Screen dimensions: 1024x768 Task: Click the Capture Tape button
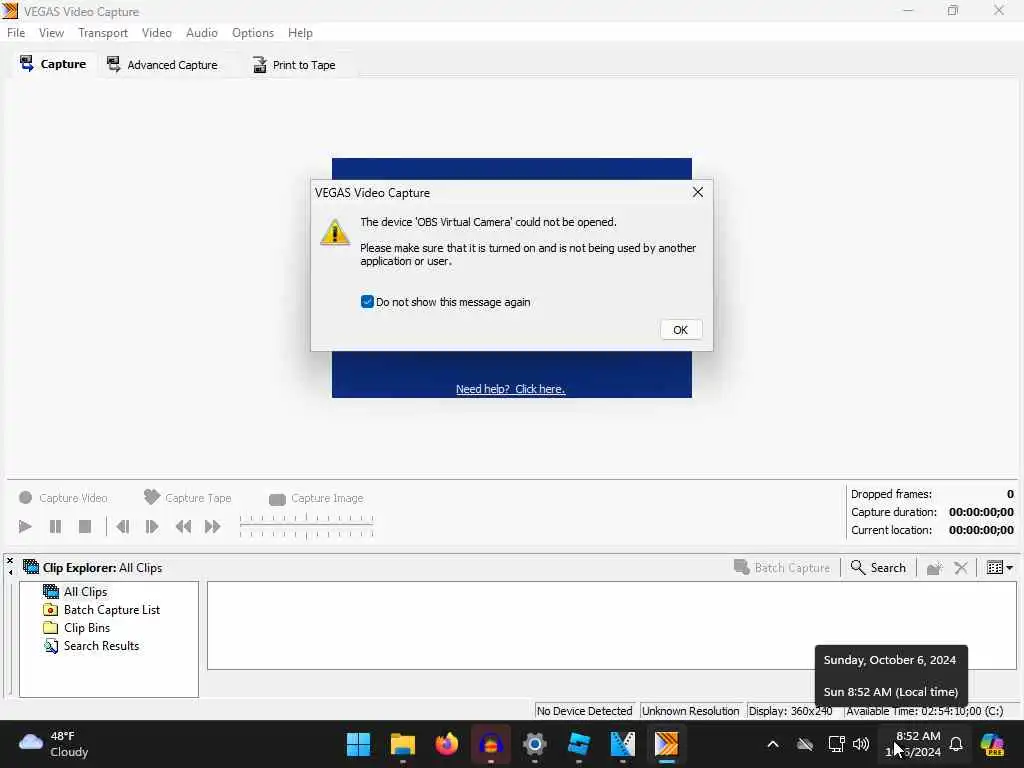point(187,498)
